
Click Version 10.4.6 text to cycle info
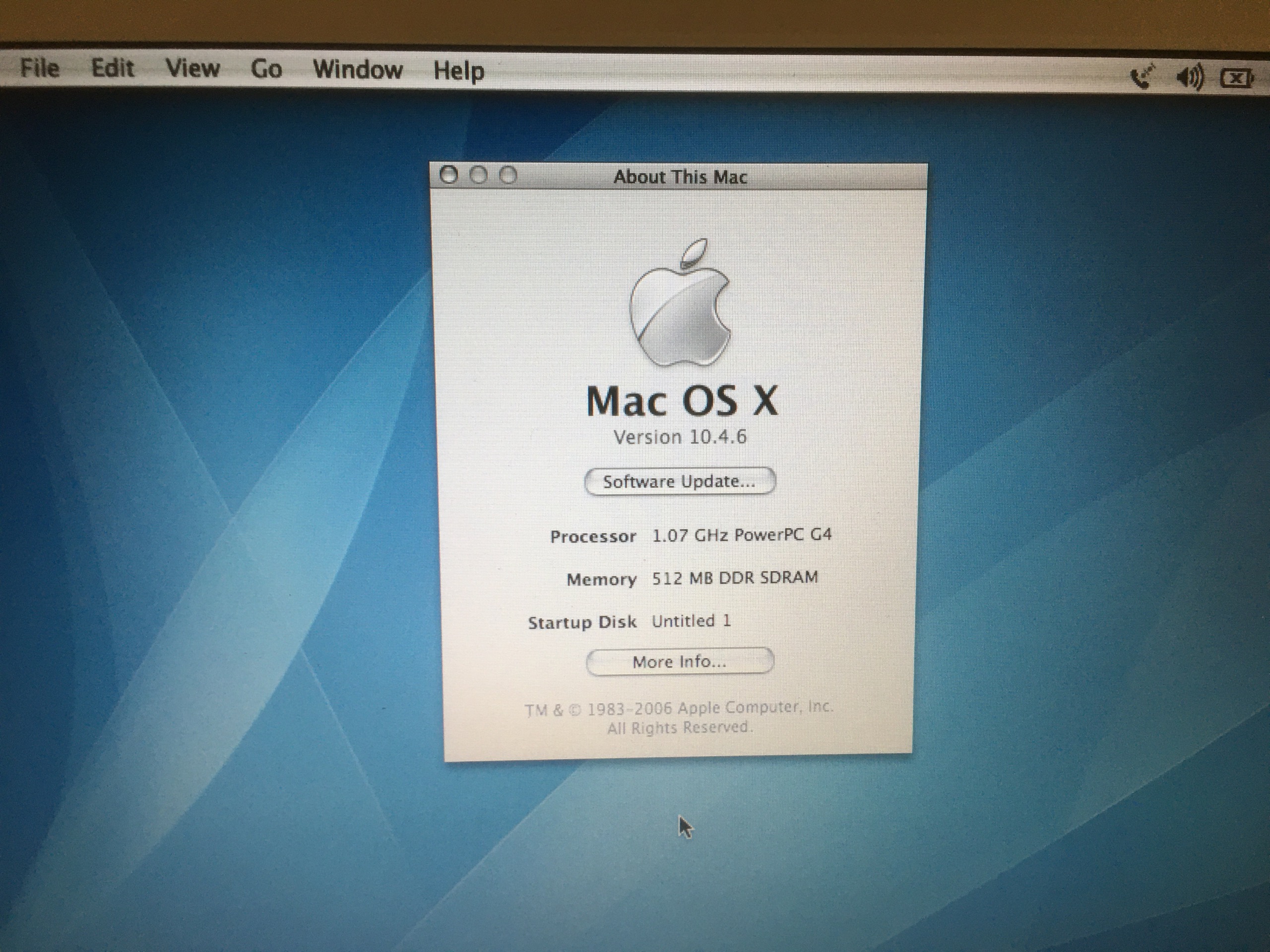coord(680,437)
